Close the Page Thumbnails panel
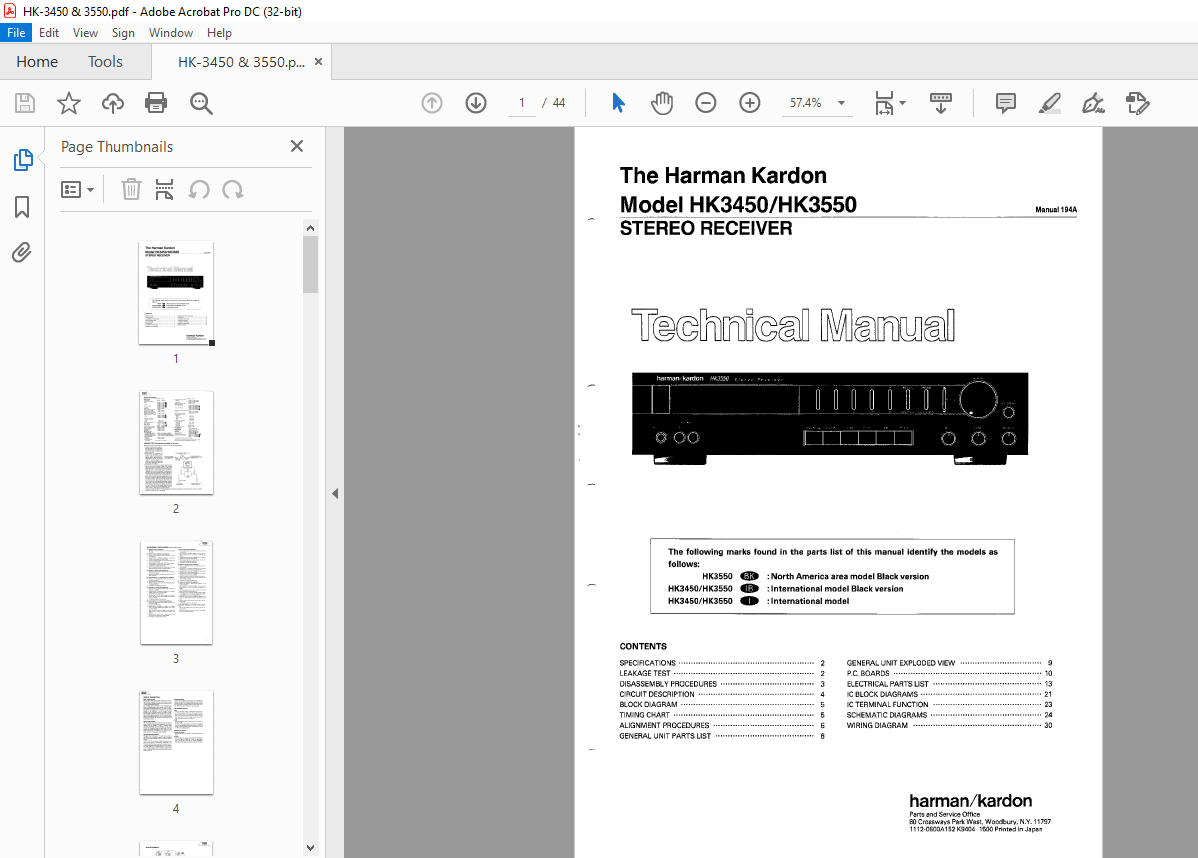The image size is (1198, 858). pos(297,146)
